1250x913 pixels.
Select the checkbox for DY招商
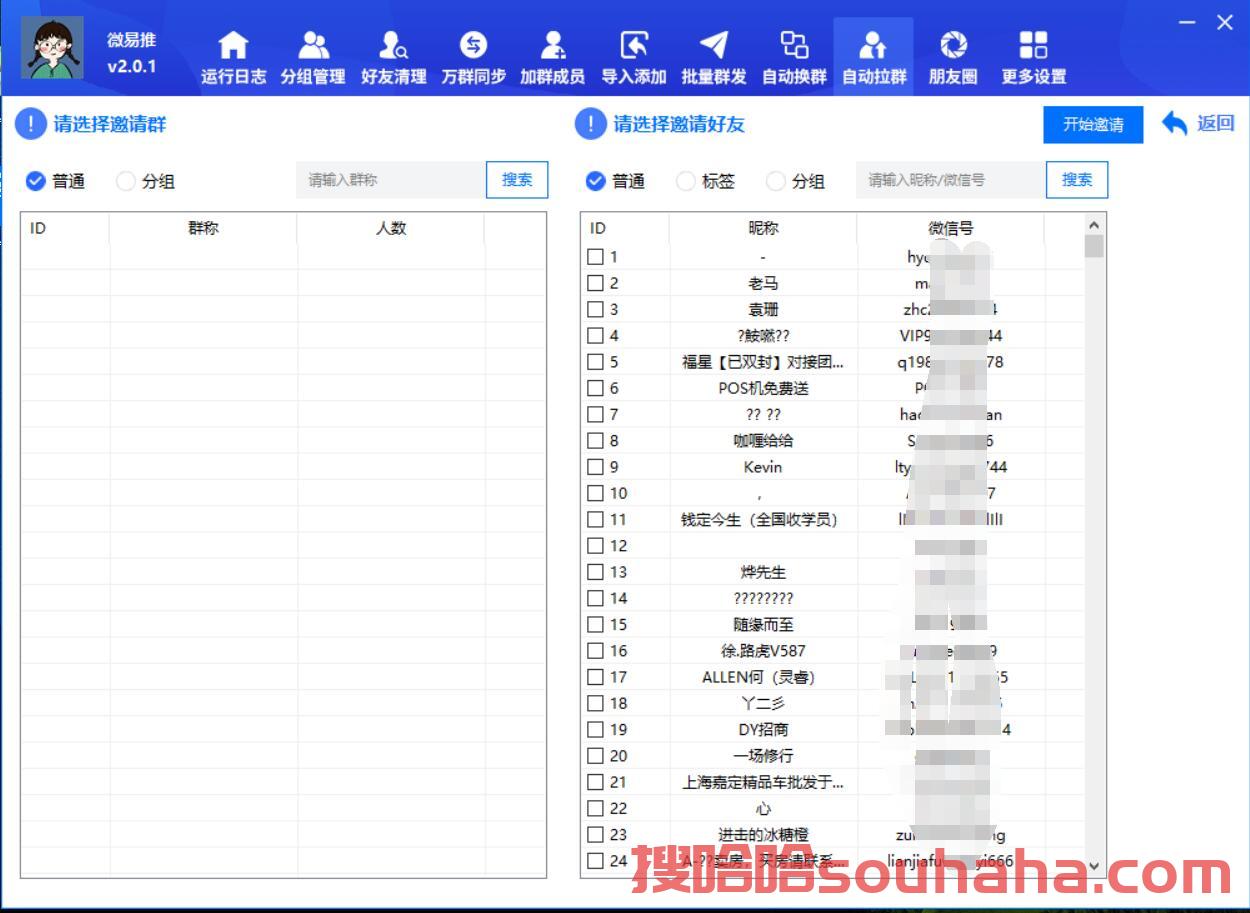pyautogui.click(x=596, y=730)
